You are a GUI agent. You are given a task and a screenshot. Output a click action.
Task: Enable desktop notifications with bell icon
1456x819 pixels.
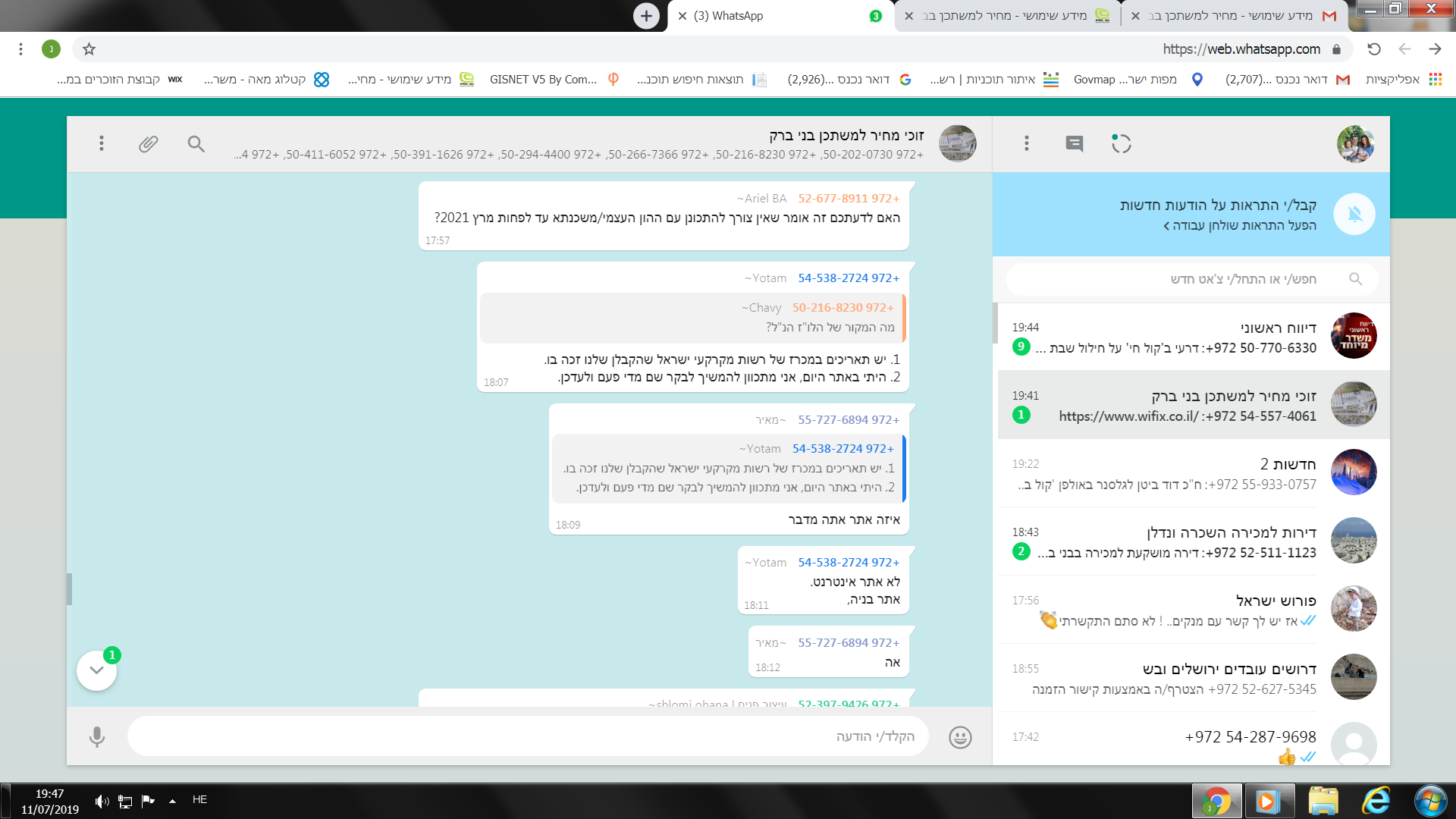tap(1354, 215)
